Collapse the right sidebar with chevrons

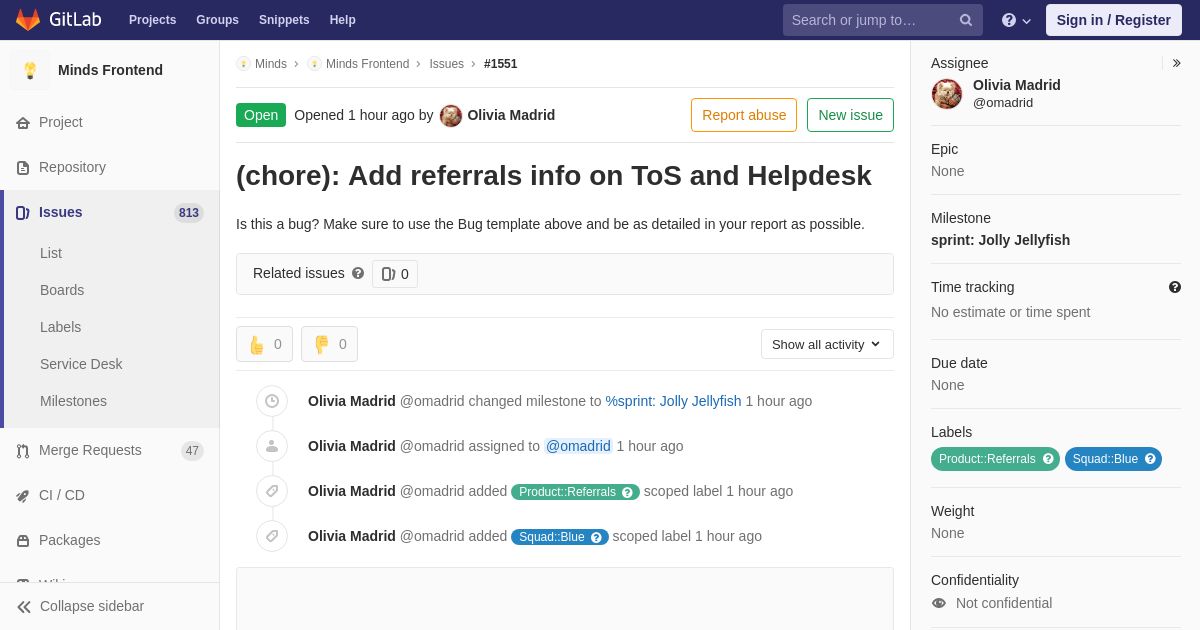(x=1176, y=63)
